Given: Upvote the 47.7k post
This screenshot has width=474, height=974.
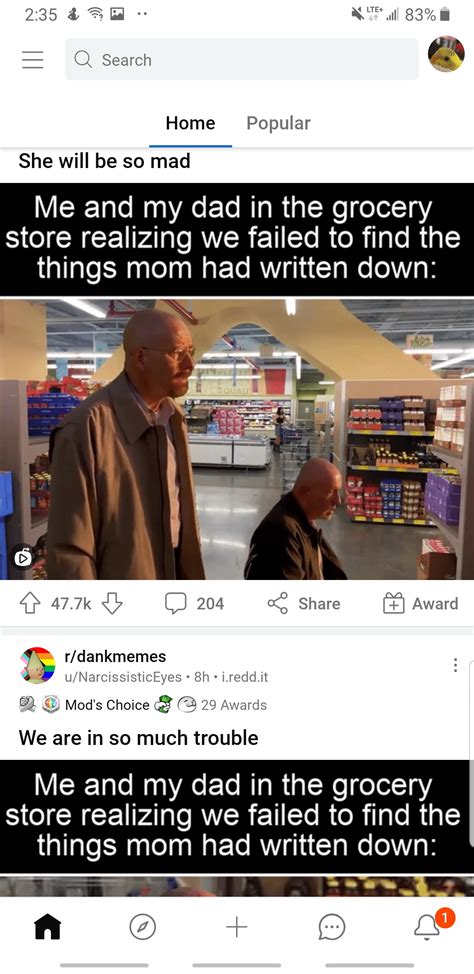Looking at the screenshot, I should pos(30,603).
